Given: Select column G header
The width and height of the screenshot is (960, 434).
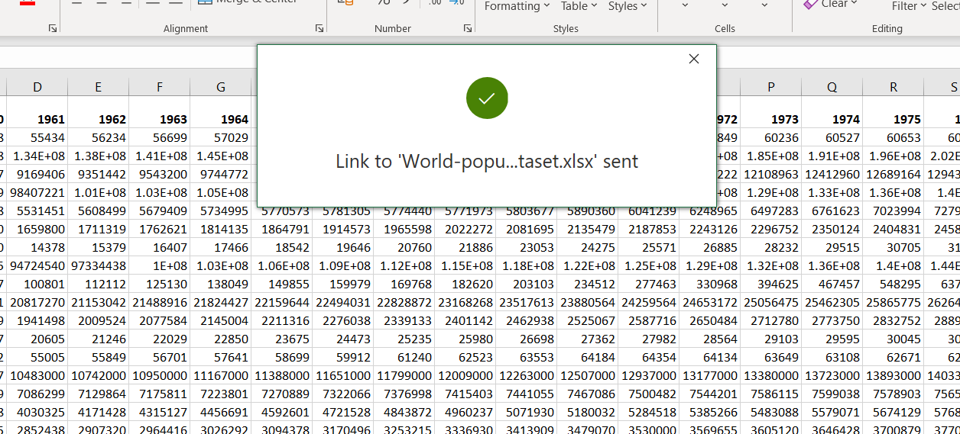Looking at the screenshot, I should pos(221,88).
